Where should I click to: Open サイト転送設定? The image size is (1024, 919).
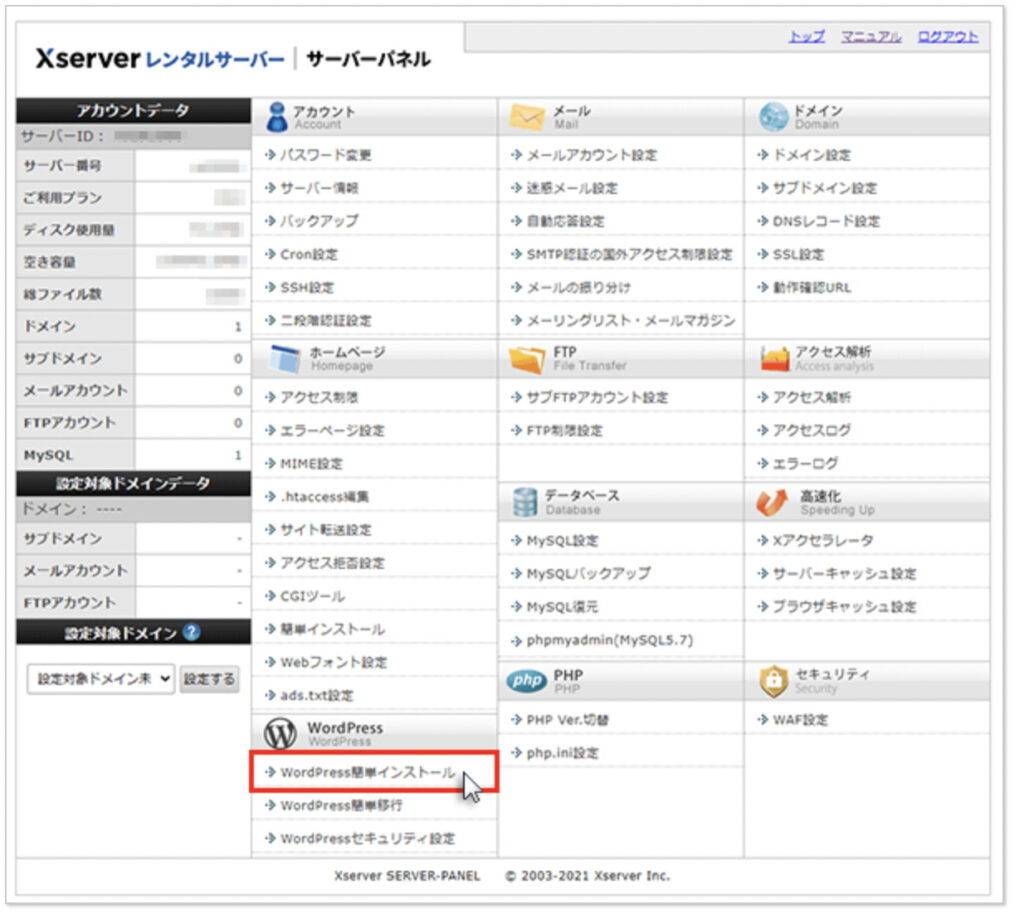(325, 530)
